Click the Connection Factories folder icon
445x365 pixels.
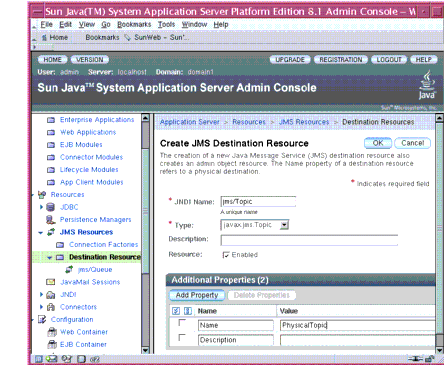pos(60,245)
